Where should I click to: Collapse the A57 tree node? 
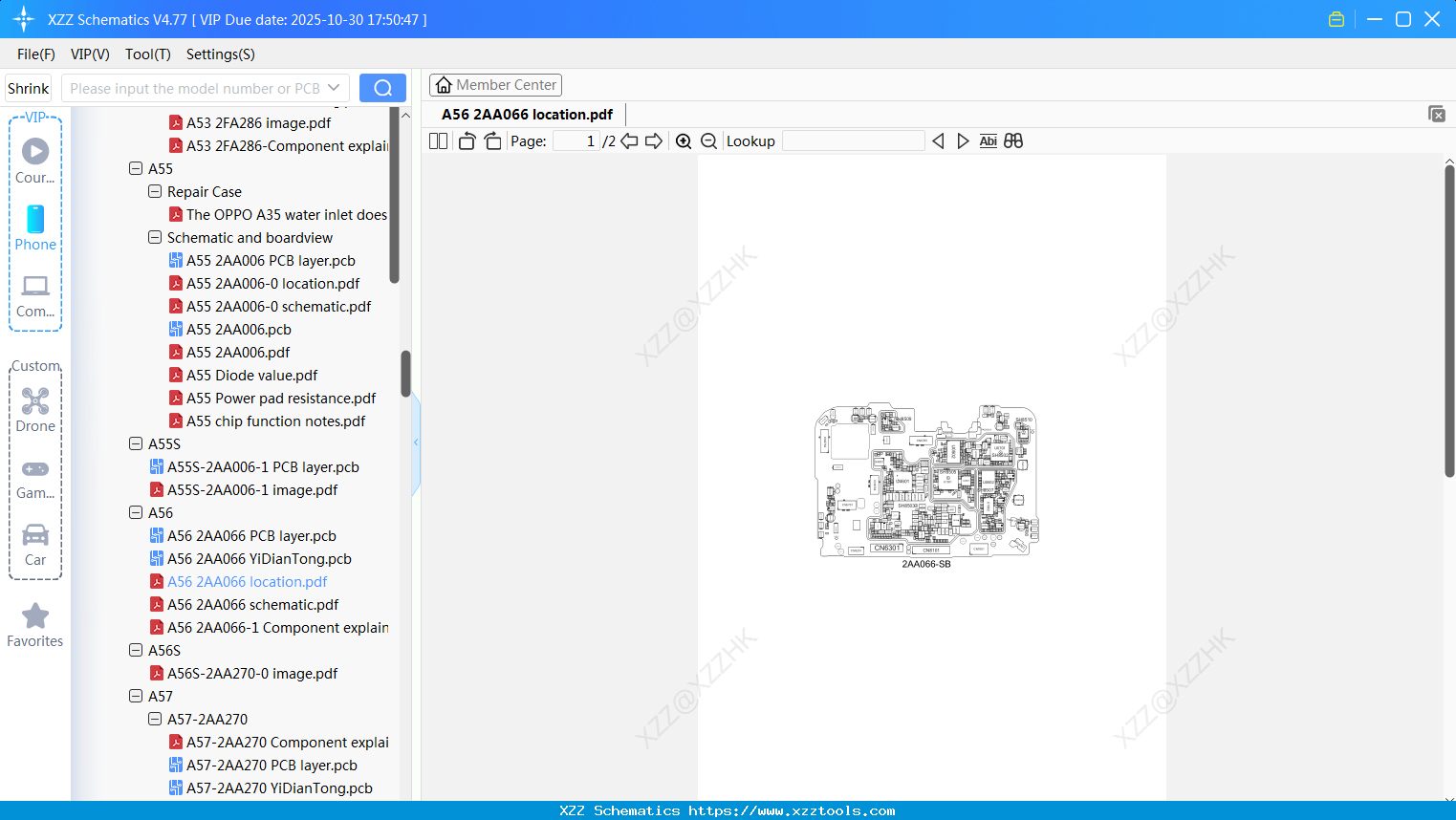tap(136, 696)
